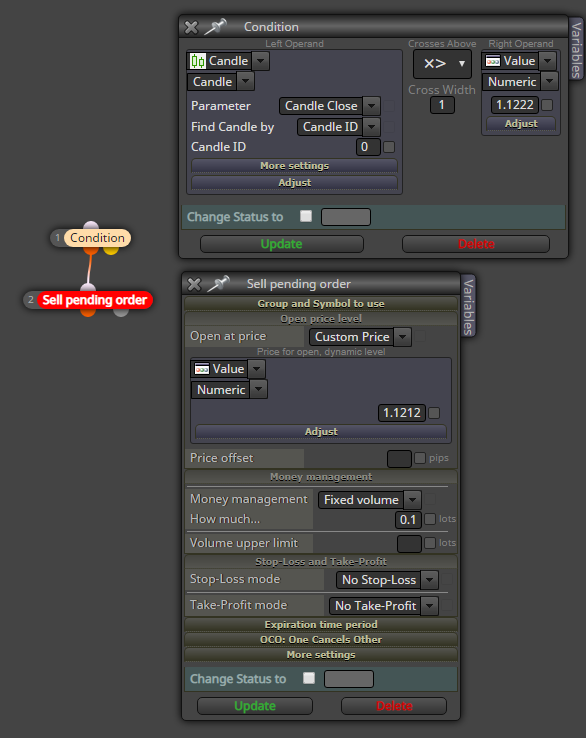Open the Right Operand Numeric dropdown

tap(550, 81)
